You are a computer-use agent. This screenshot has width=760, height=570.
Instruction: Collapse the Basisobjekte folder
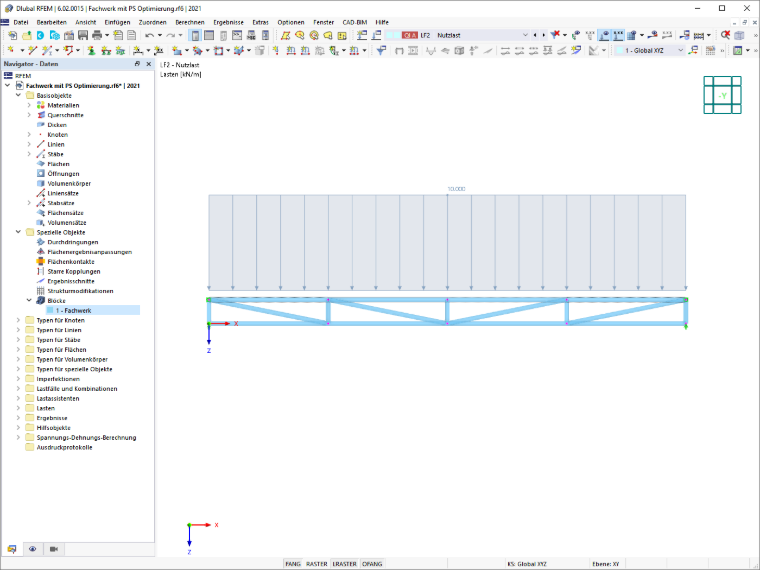pyautogui.click(x=18, y=95)
